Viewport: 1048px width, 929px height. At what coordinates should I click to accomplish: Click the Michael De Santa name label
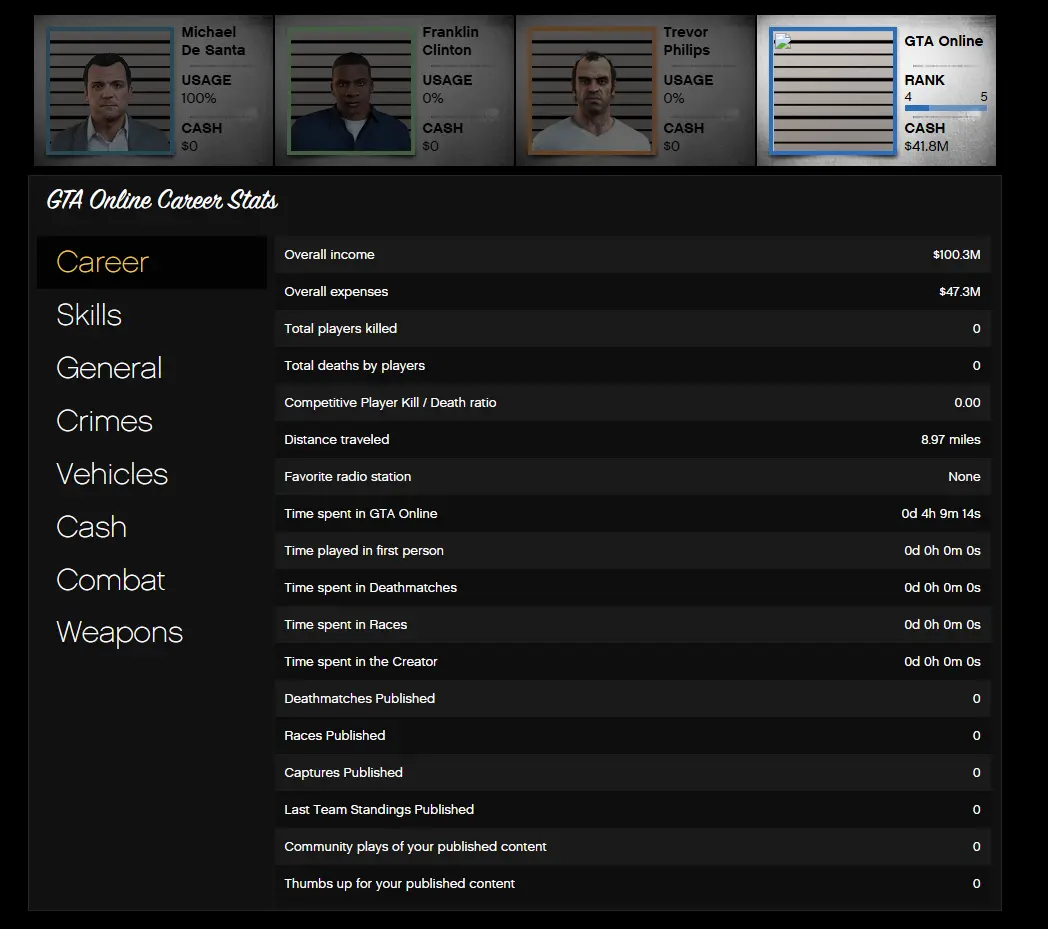[213, 41]
